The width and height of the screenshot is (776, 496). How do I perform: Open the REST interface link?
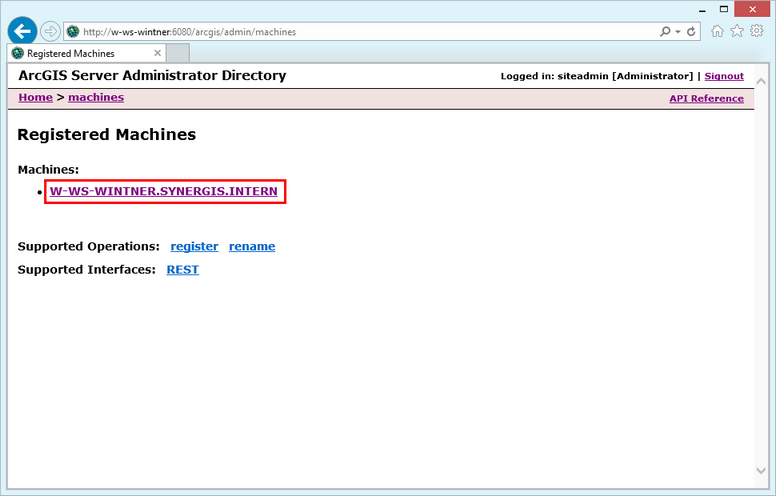click(182, 270)
